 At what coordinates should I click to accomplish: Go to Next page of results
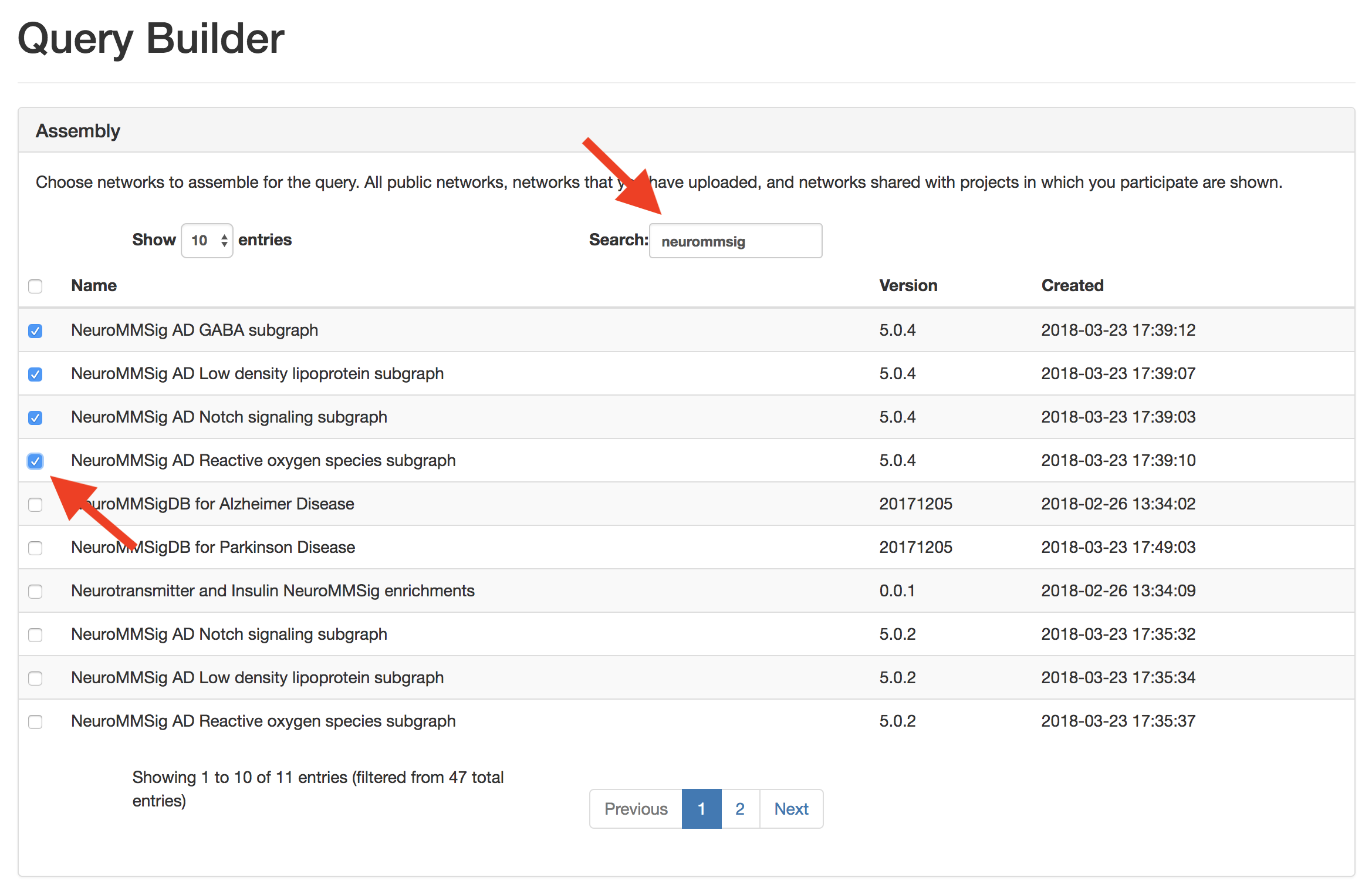[x=790, y=809]
